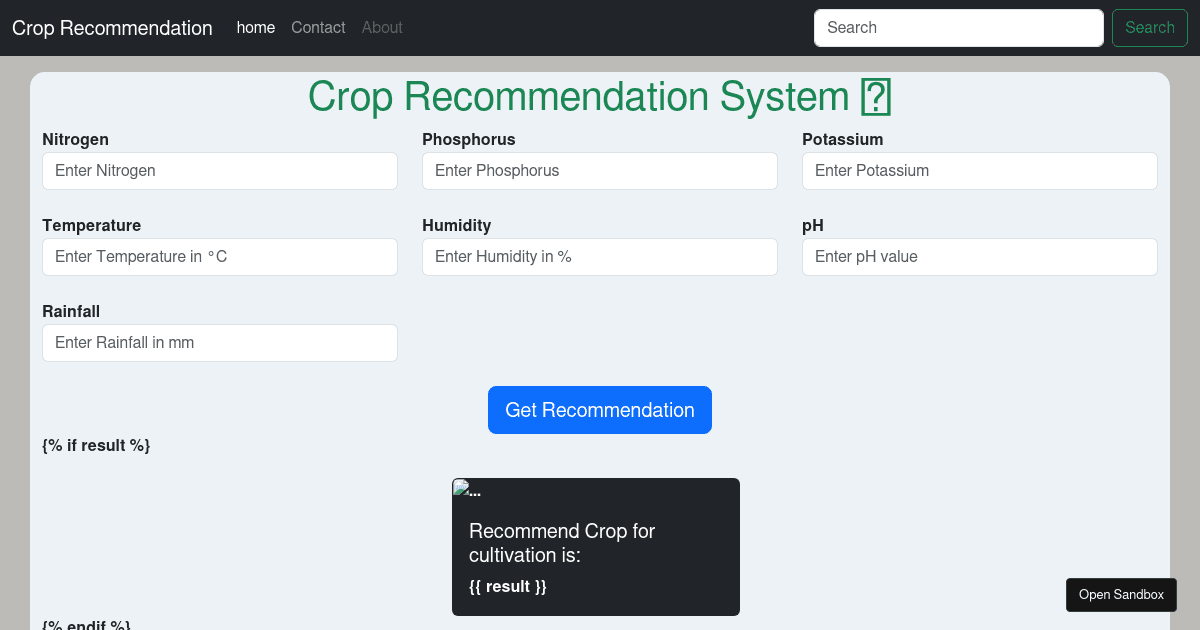Focus the Enter Potassium field
This screenshot has width=1200, height=630.
[x=980, y=171]
